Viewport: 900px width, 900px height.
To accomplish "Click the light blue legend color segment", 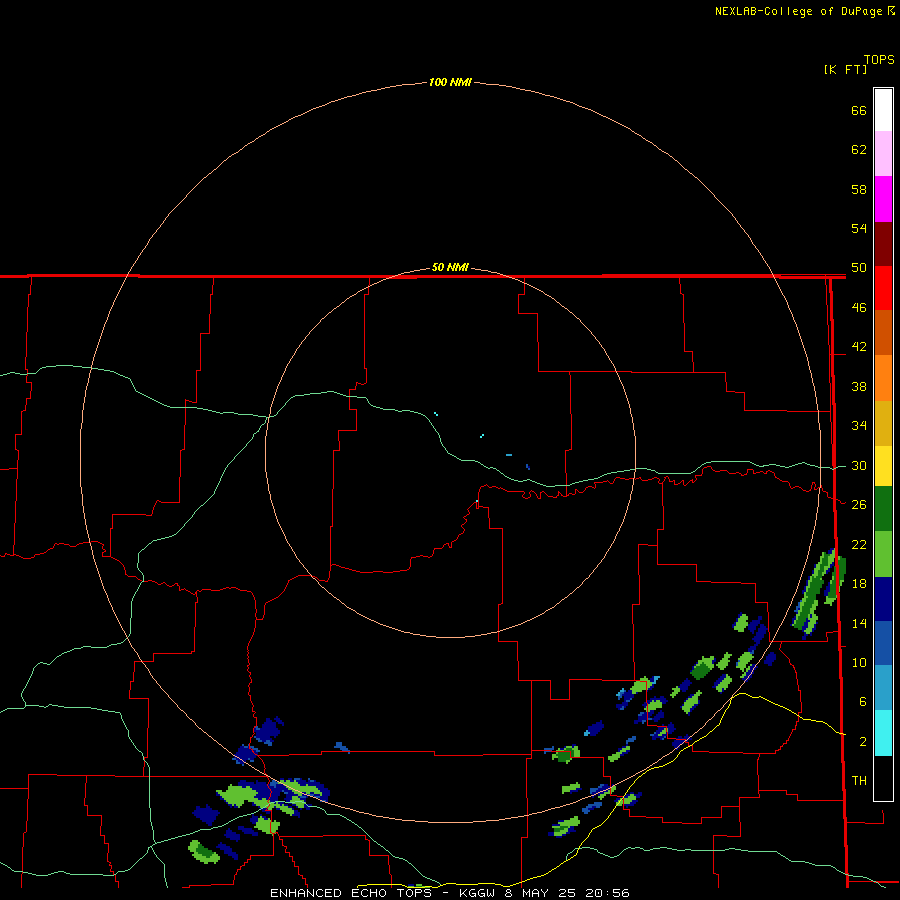I will click(x=883, y=688).
